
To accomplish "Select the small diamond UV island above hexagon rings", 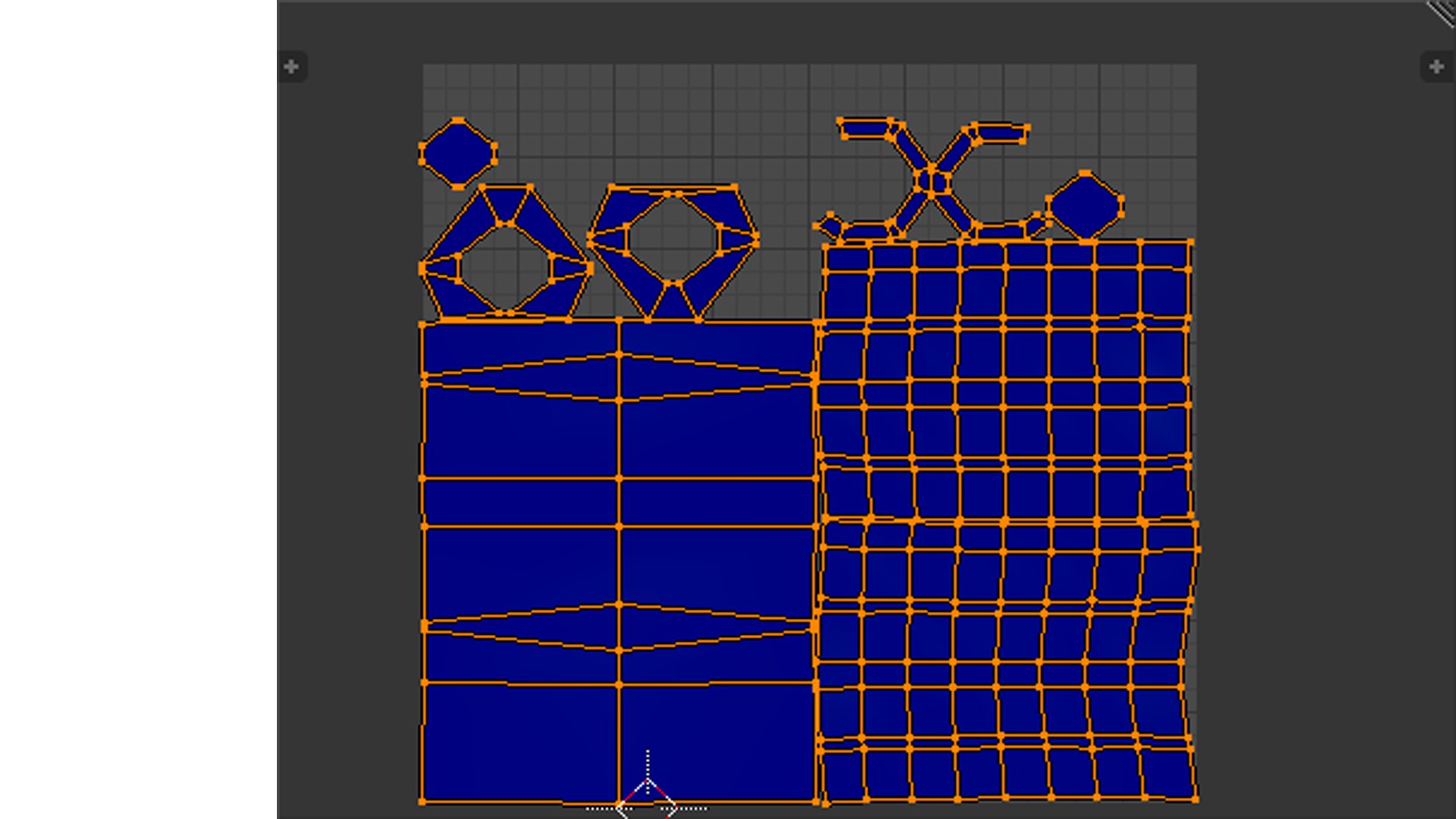I will (x=458, y=154).
